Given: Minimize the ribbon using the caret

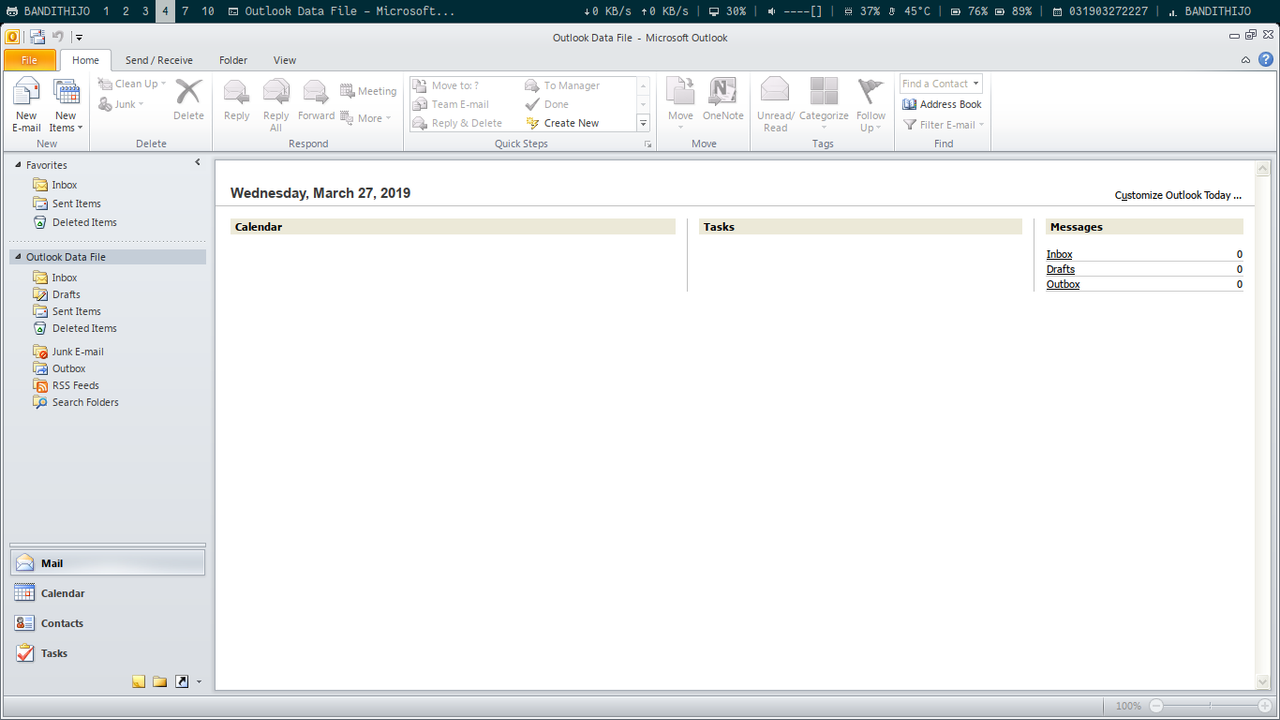Looking at the screenshot, I should (1245, 60).
